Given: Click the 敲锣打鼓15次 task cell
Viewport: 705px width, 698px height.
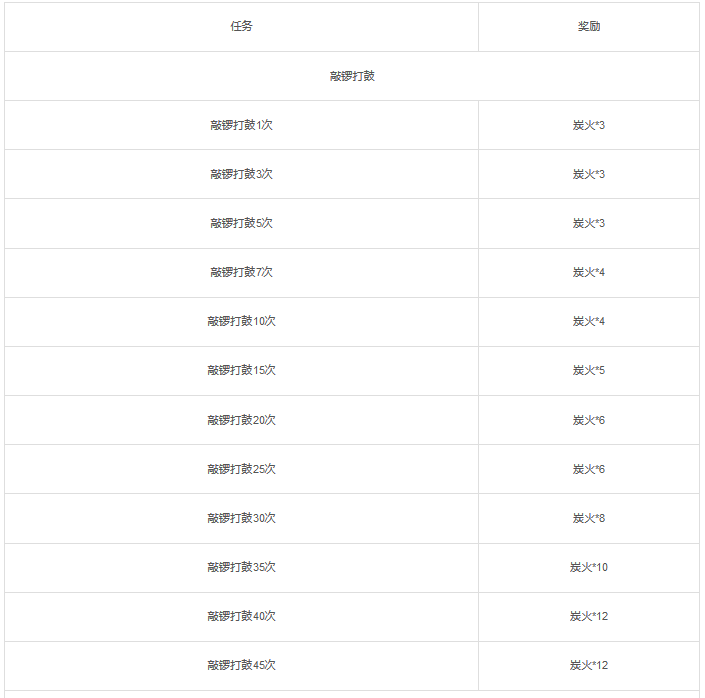Looking at the screenshot, I should click(x=241, y=370).
